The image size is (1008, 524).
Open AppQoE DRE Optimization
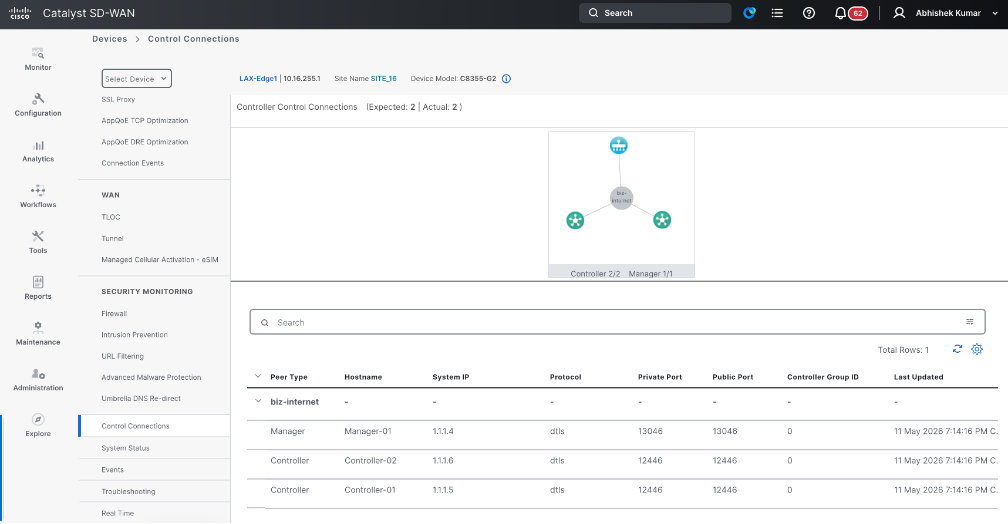point(145,142)
